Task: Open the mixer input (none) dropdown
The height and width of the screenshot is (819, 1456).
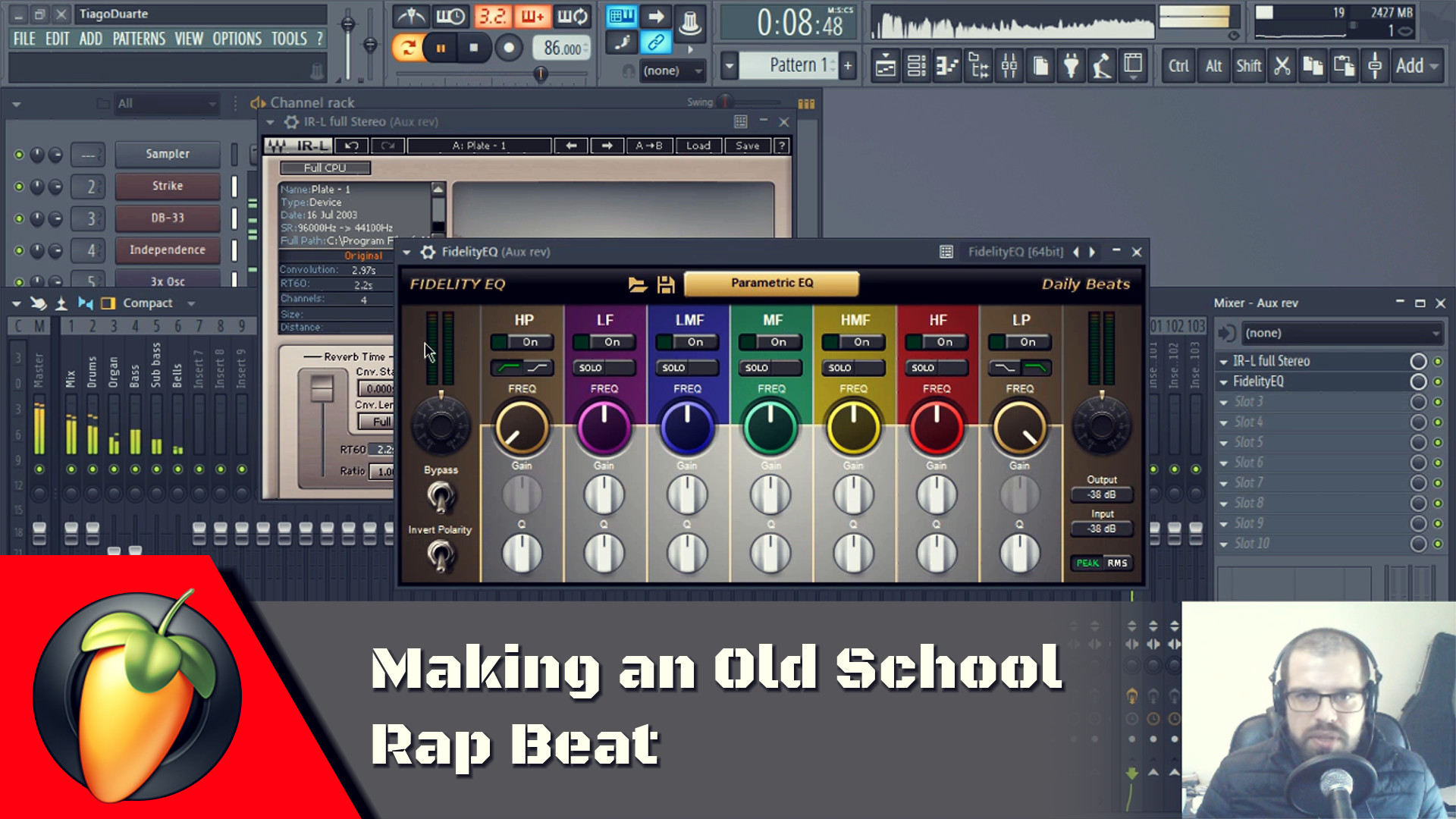Action: pyautogui.click(x=1342, y=333)
